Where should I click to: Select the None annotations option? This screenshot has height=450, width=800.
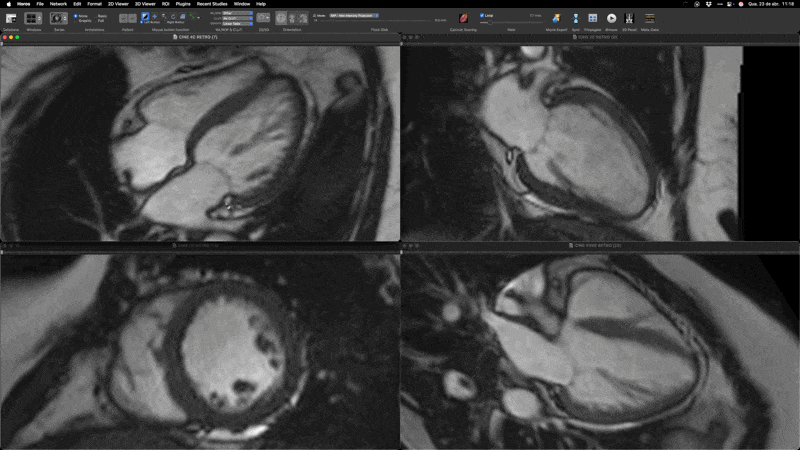point(82,16)
